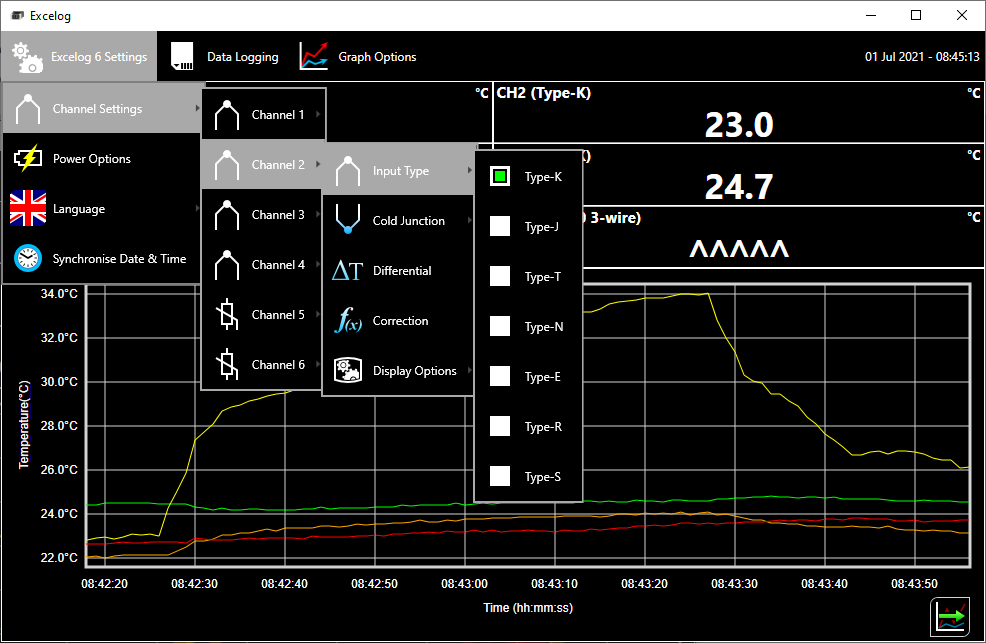Click the Data Logging SD card icon
The image size is (986, 643).
pyautogui.click(x=182, y=57)
